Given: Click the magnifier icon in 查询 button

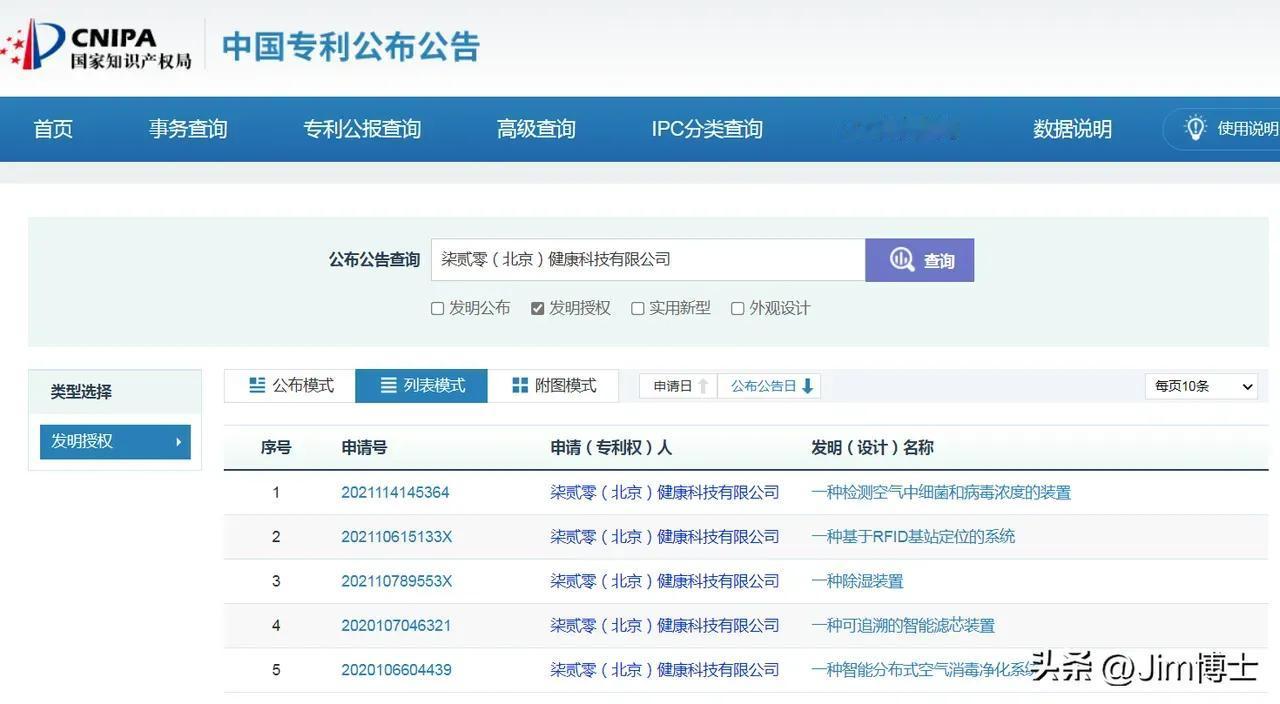Looking at the screenshot, I should pyautogui.click(x=902, y=260).
